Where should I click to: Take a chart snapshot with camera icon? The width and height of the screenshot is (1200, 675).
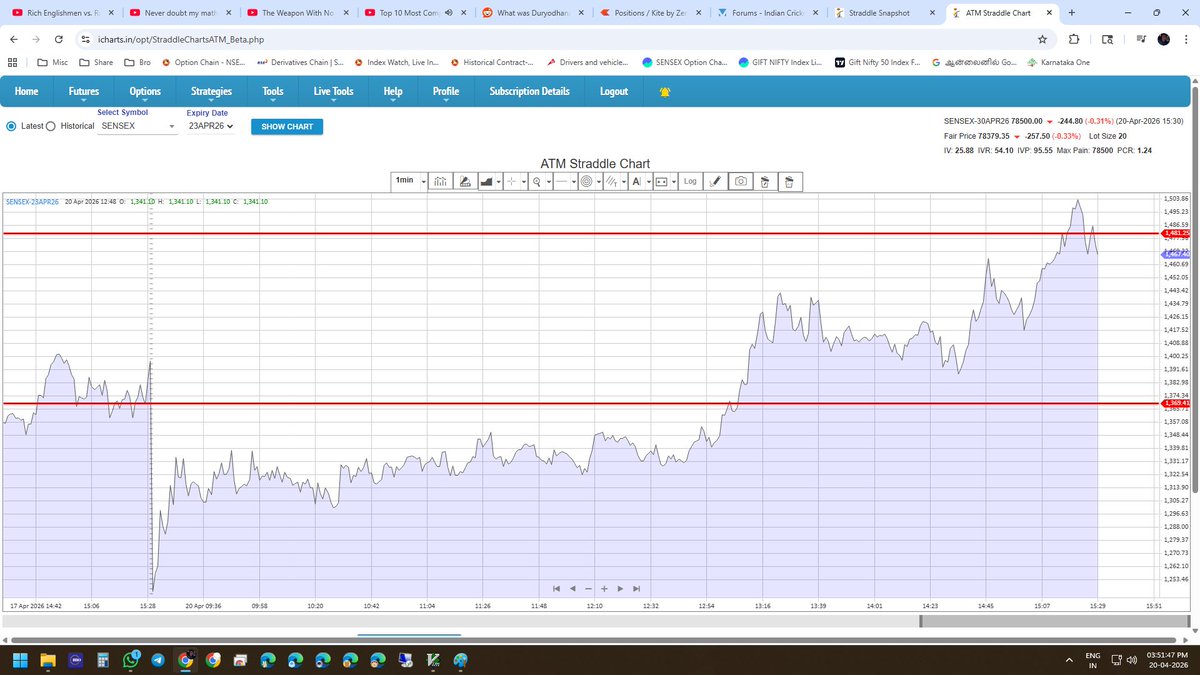click(x=741, y=181)
